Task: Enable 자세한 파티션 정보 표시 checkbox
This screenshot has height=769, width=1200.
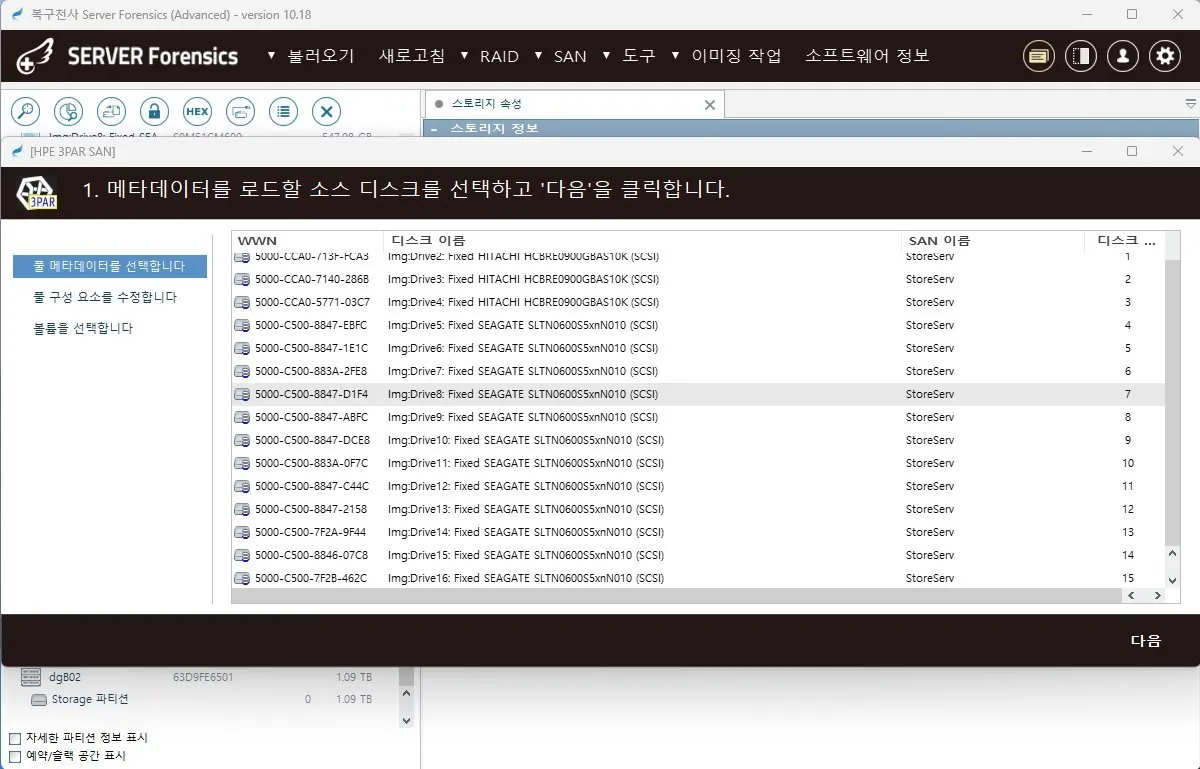Action: [15, 738]
